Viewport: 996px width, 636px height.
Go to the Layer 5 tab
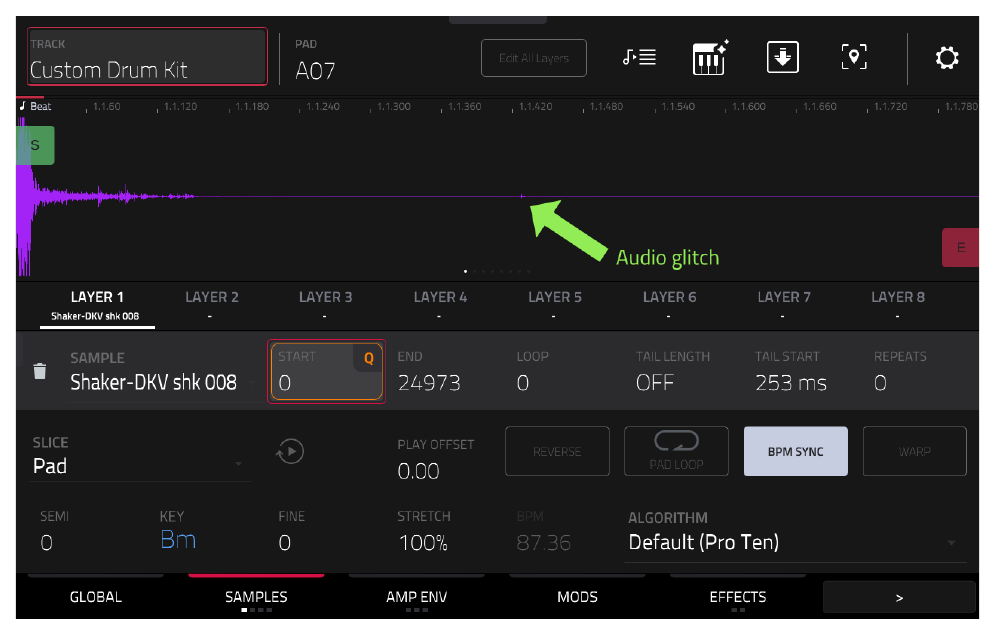pyautogui.click(x=555, y=306)
